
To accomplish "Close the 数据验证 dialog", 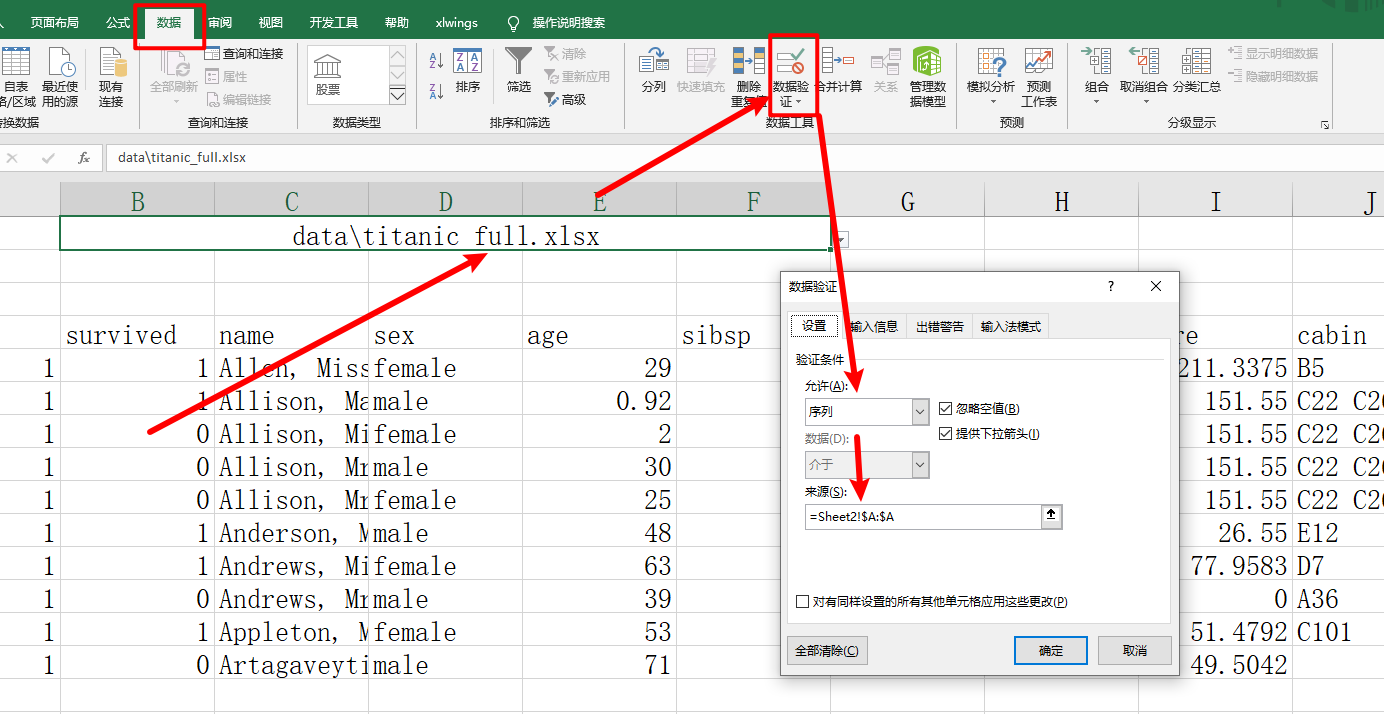I will pyautogui.click(x=1156, y=286).
